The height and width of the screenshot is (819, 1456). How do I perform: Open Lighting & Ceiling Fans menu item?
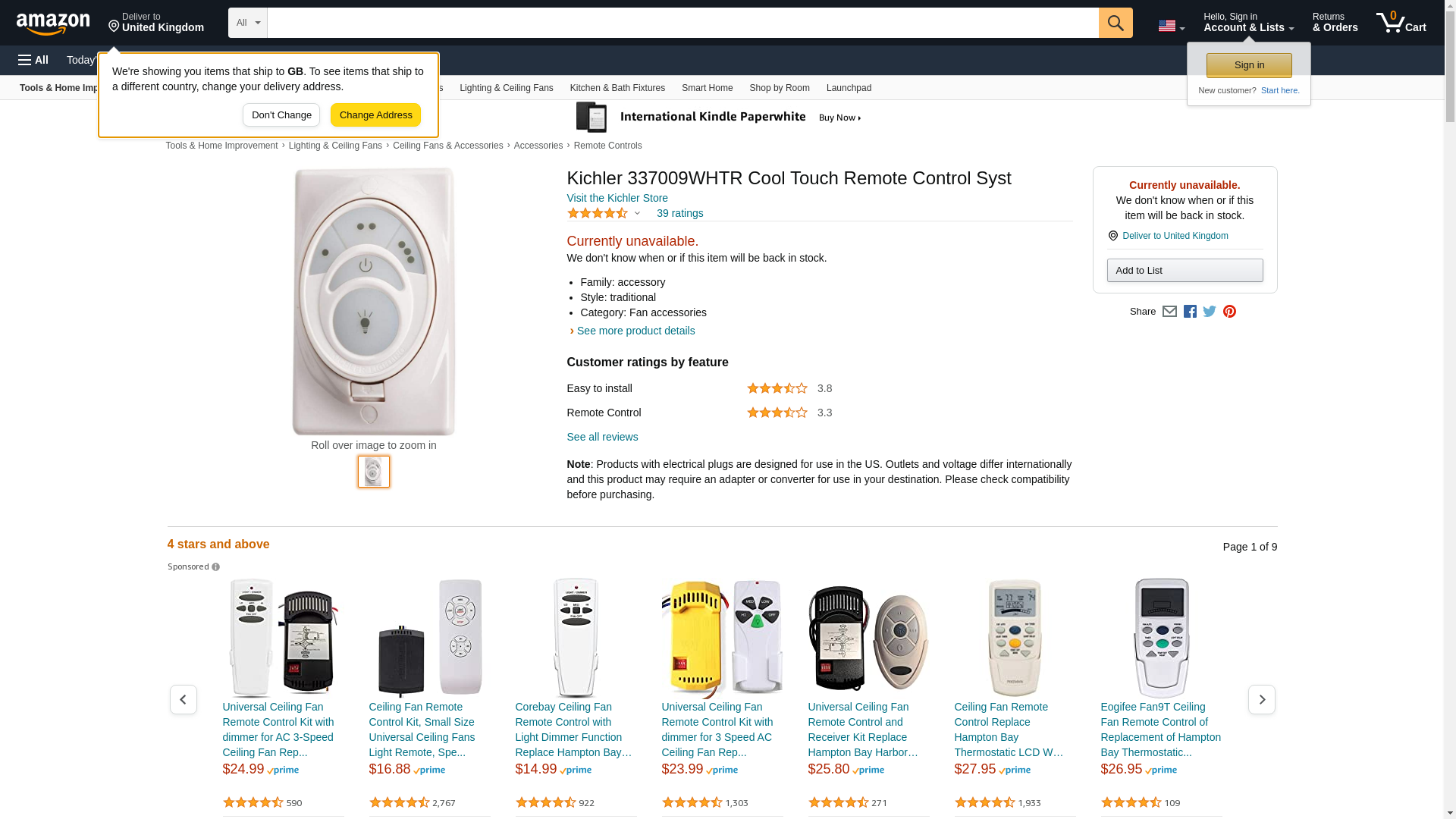[506, 88]
